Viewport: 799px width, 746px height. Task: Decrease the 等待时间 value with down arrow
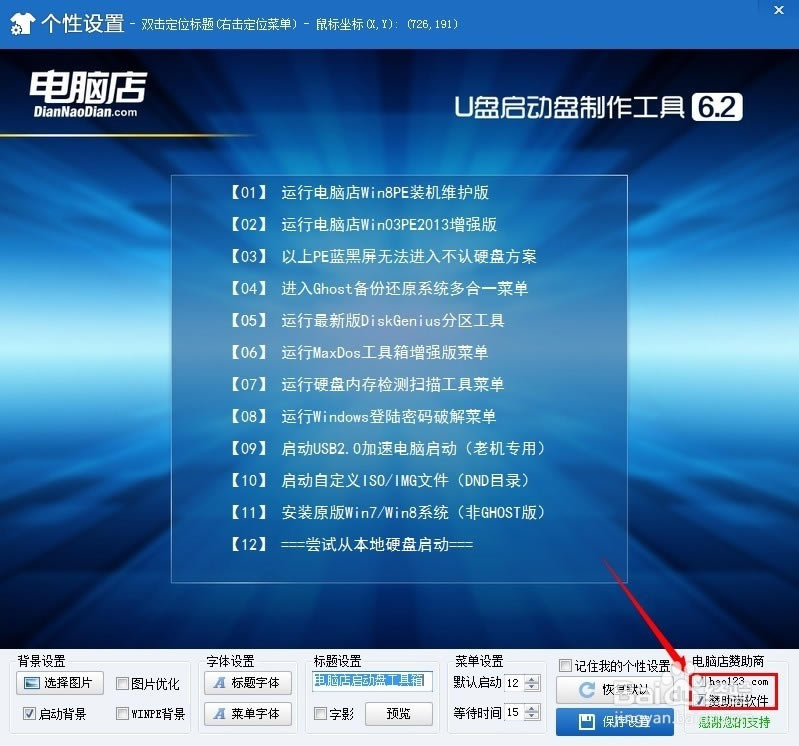532,717
